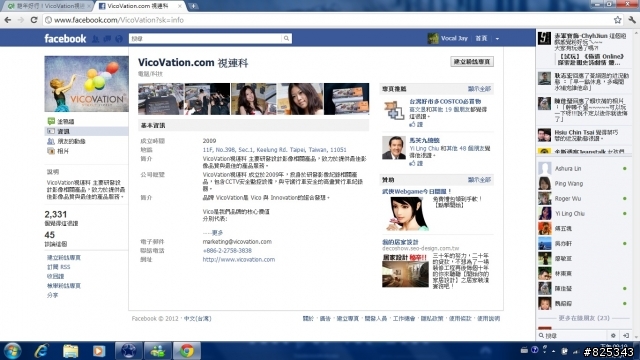Click the +886-2-2758-3838 phone link
The width and height of the screenshot is (640, 360).
click(227, 251)
